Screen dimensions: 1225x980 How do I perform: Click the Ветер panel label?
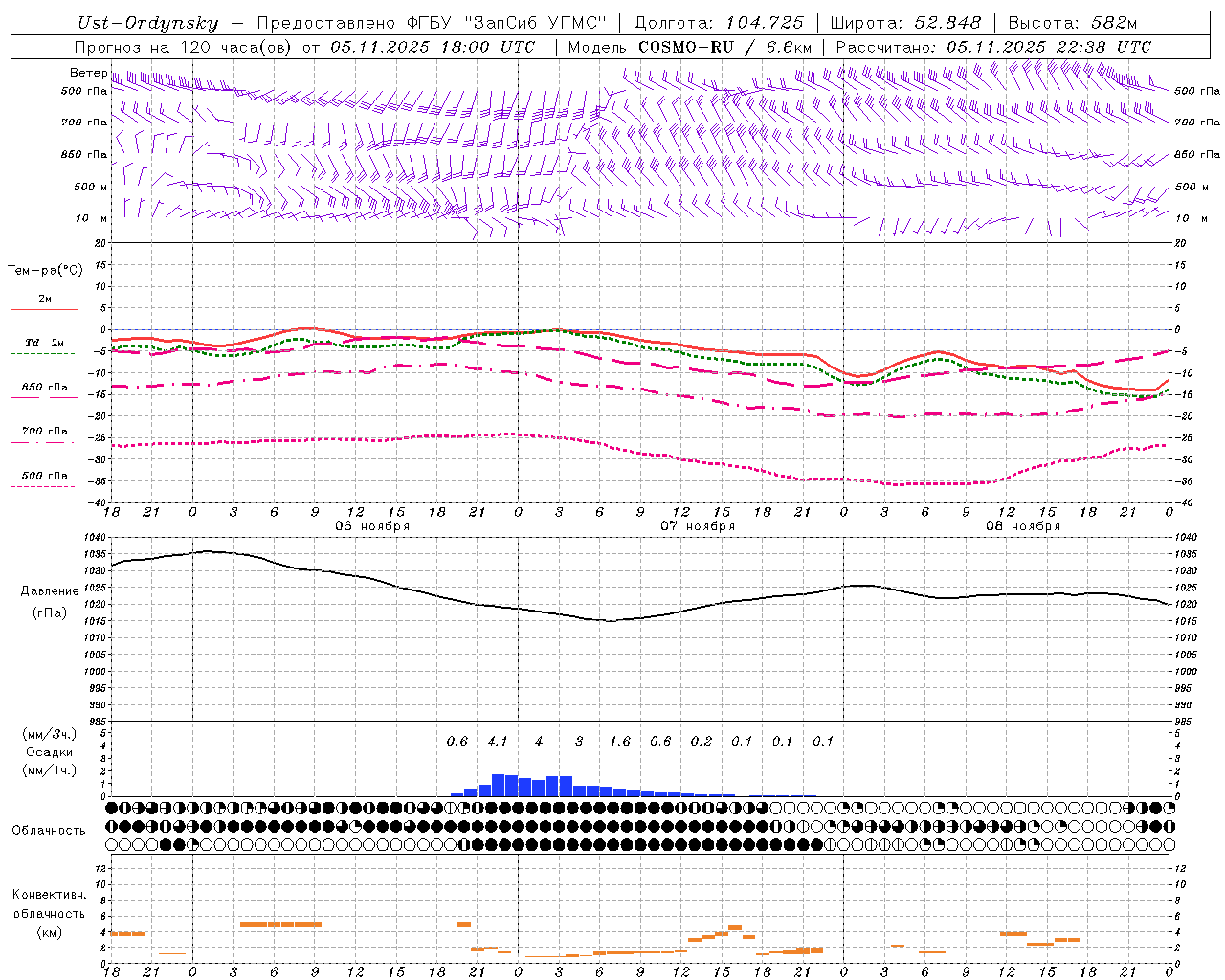tap(88, 73)
